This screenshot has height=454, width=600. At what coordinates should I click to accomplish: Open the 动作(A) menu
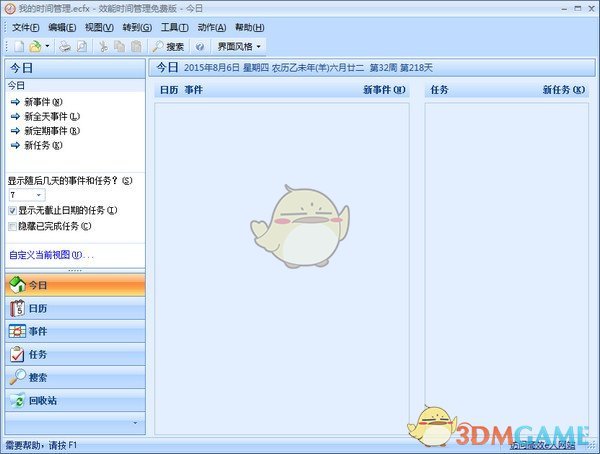(x=212, y=28)
